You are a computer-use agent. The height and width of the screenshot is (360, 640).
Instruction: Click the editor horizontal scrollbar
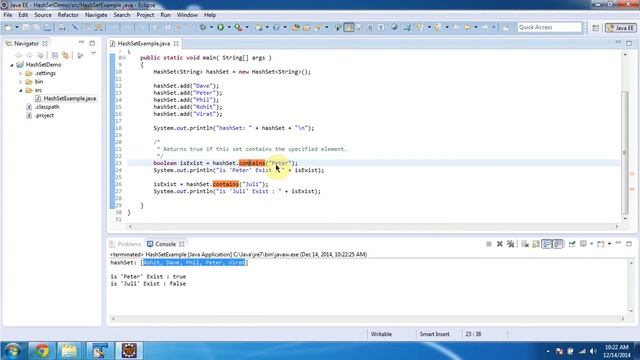coord(373,227)
